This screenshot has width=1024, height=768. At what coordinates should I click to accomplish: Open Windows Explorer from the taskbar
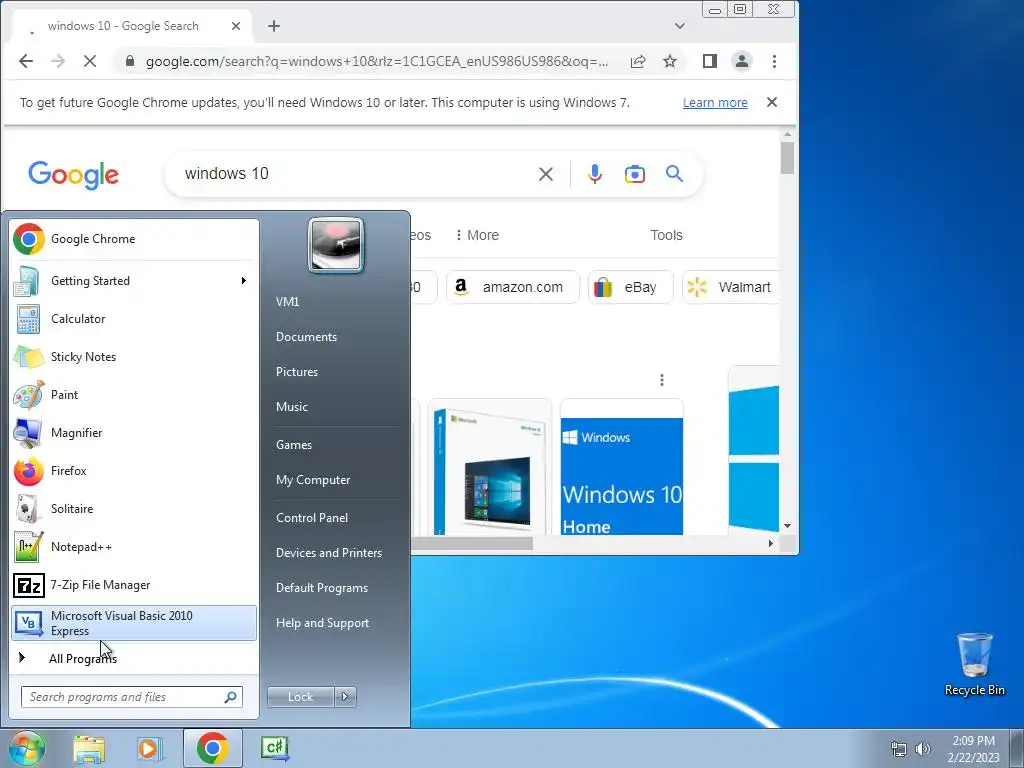point(89,748)
